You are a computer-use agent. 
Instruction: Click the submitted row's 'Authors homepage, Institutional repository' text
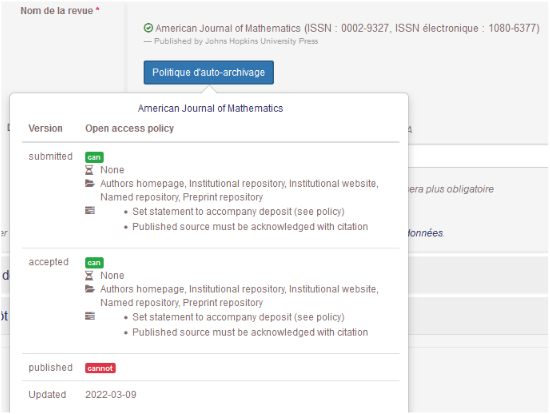tap(239, 190)
